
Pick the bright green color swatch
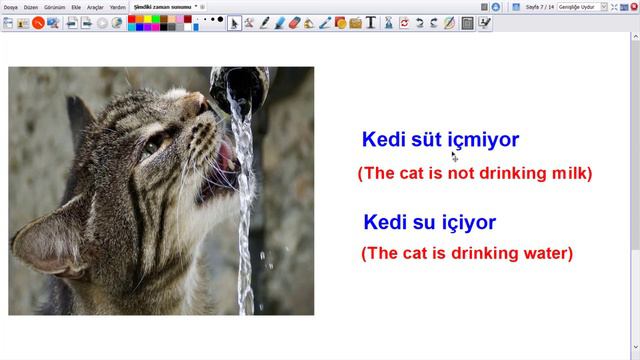click(x=156, y=19)
